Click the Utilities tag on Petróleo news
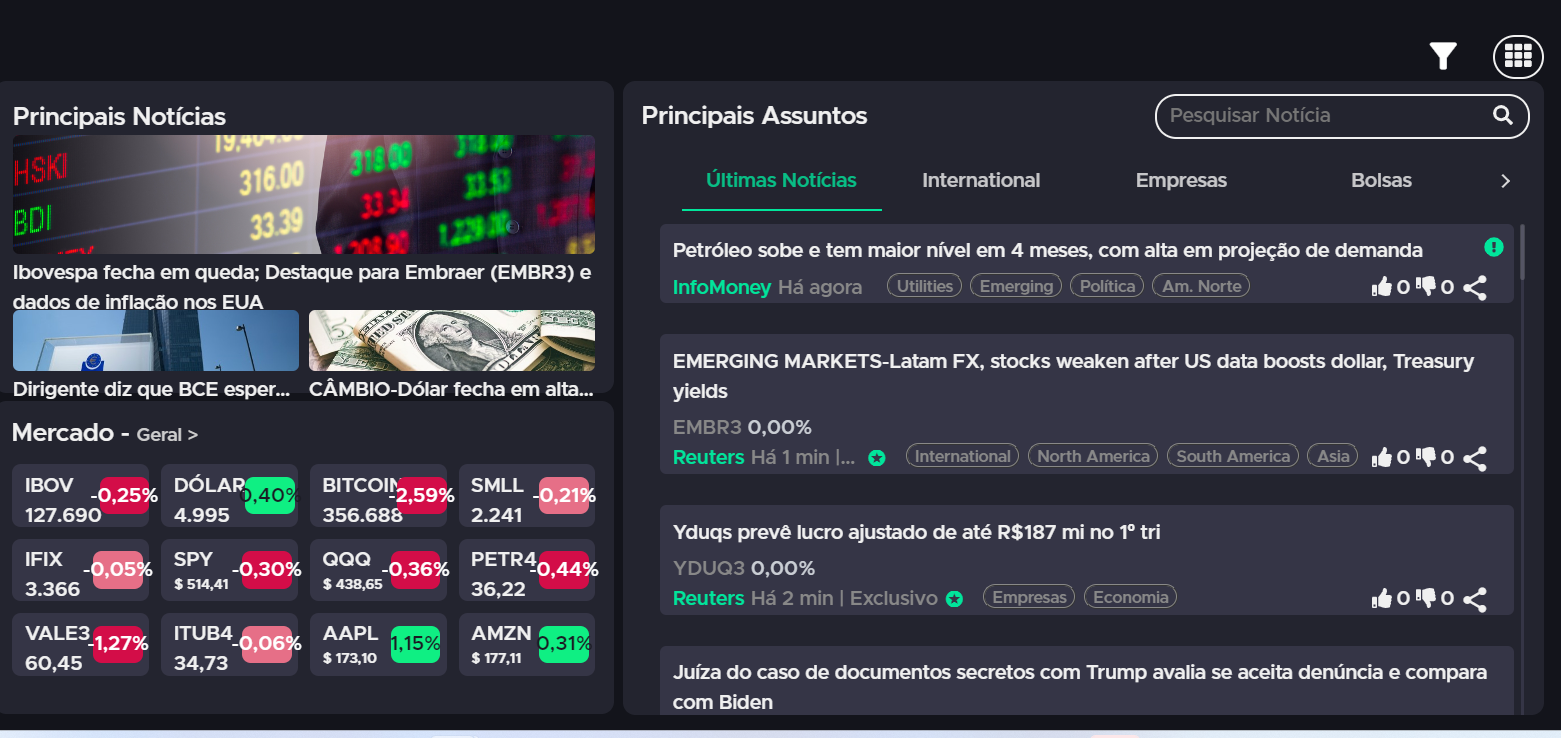The image size is (1561, 738). 924,286
